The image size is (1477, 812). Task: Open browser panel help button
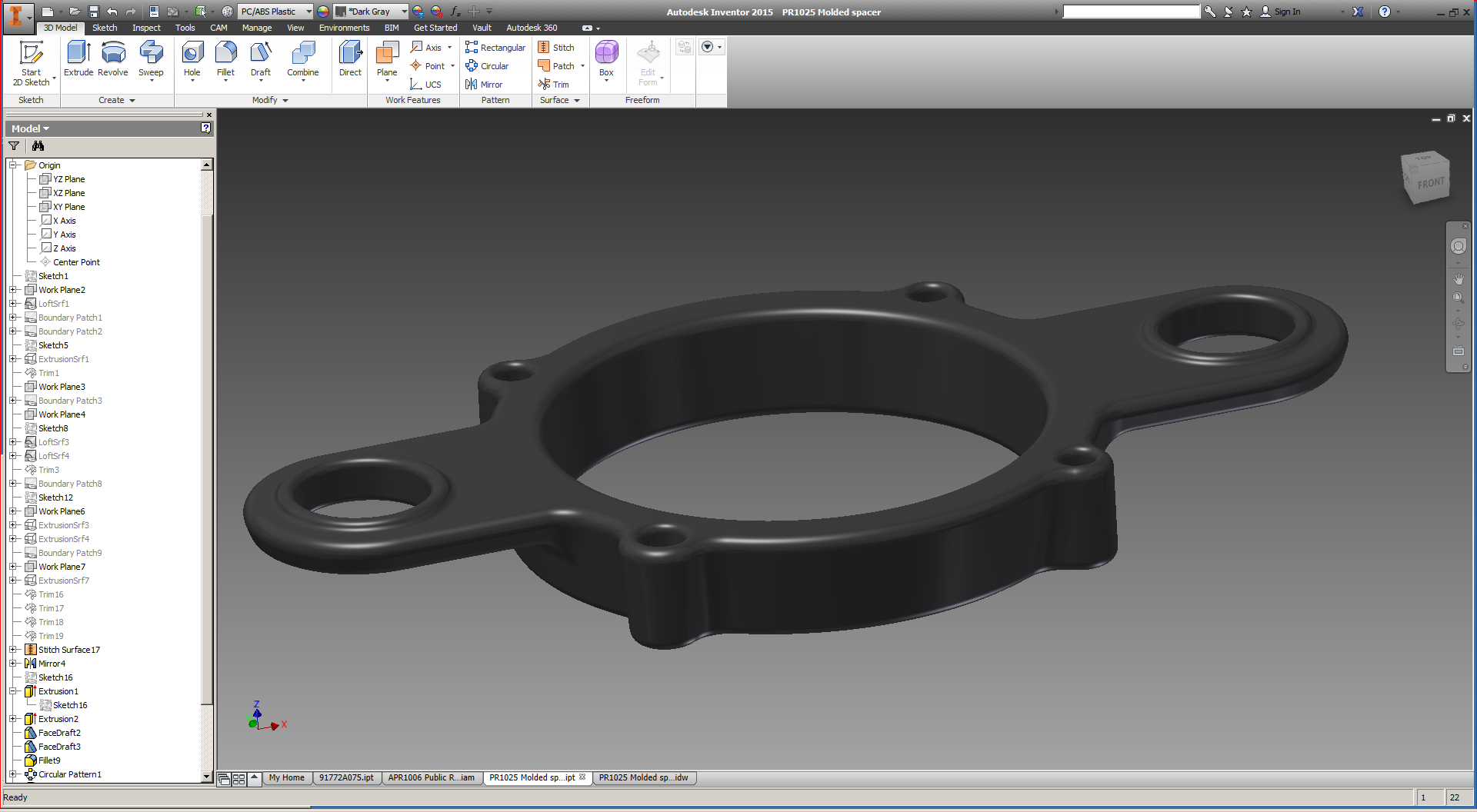pos(205,128)
